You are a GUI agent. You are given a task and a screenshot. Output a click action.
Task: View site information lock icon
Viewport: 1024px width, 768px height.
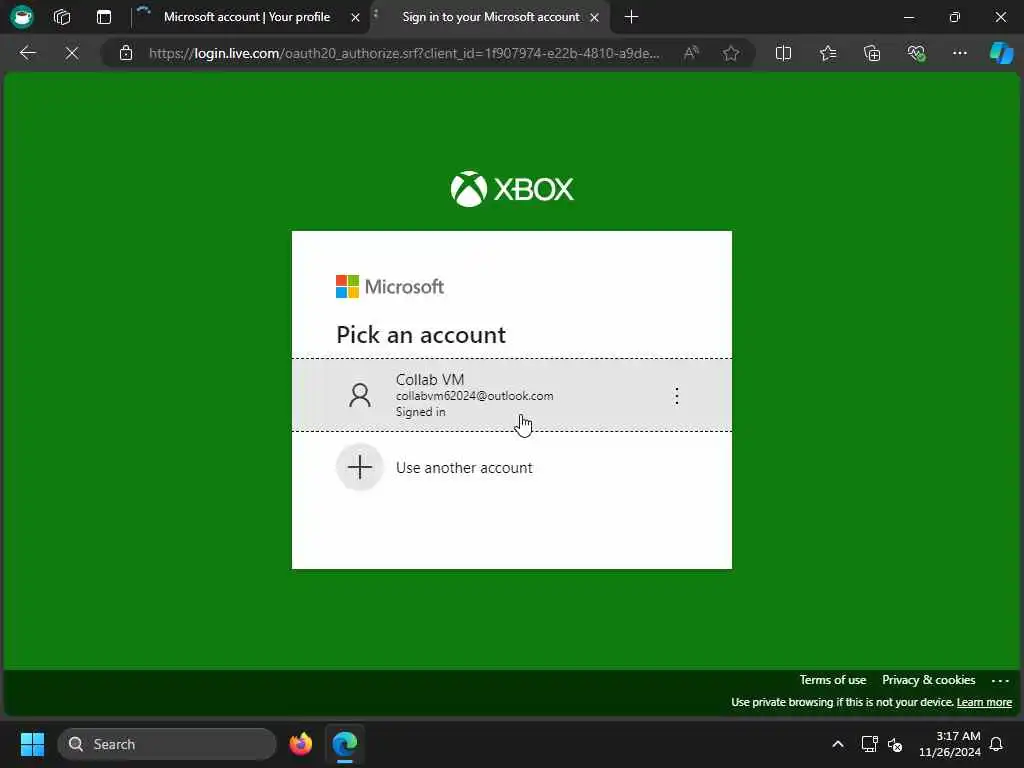click(126, 53)
